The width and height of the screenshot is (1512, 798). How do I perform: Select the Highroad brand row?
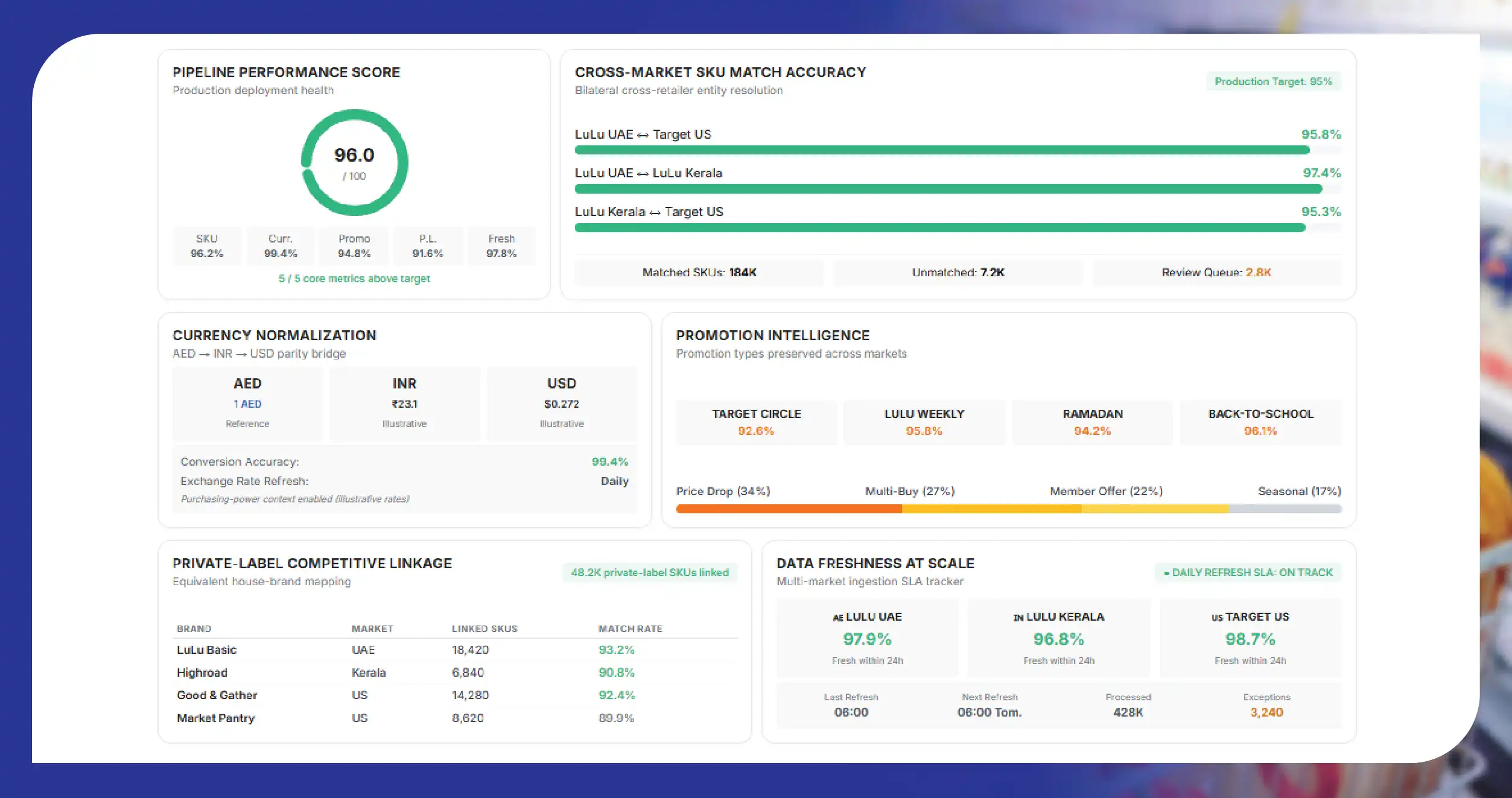point(455,673)
